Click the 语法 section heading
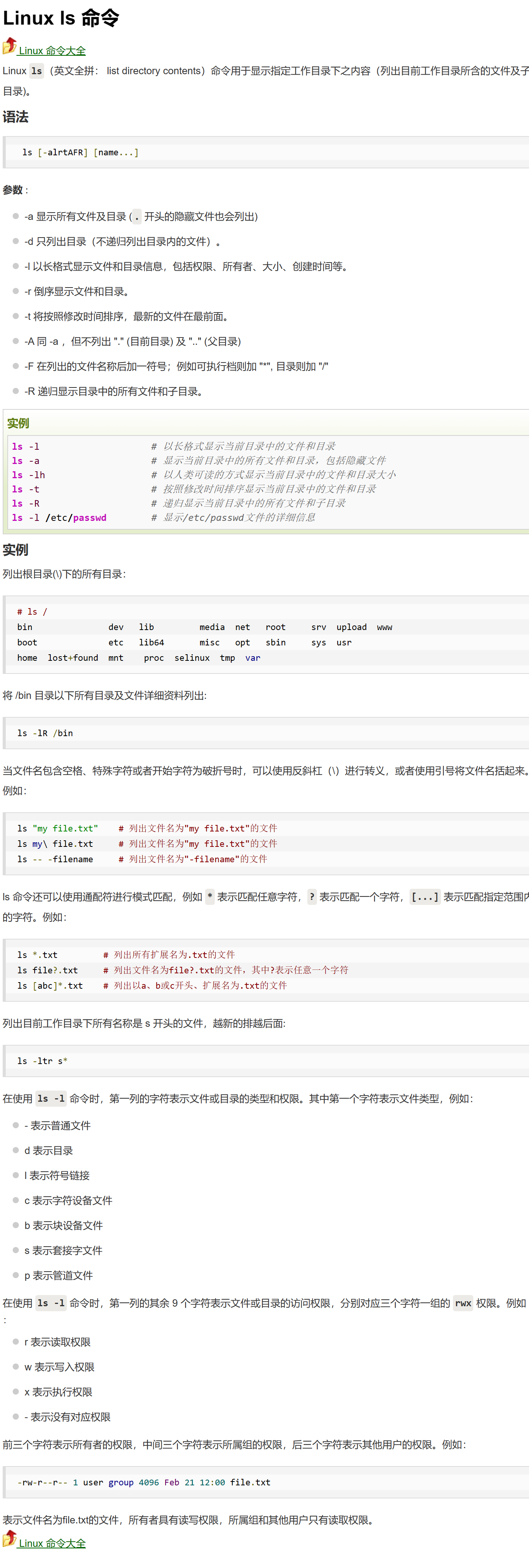Viewport: 529px width, 1568px height. 16,117
